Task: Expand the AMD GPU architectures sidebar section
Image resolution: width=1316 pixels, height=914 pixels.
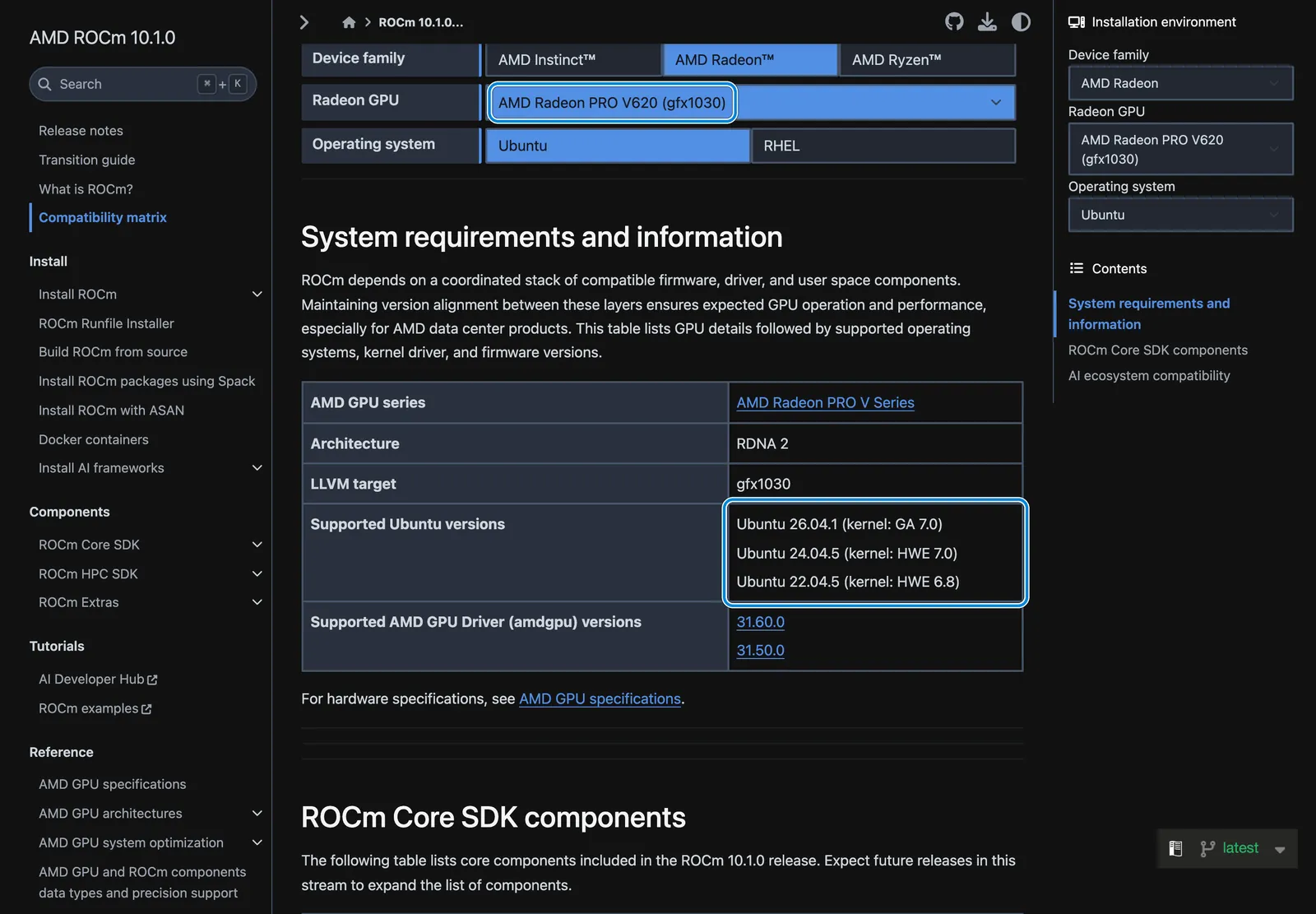Action: point(257,813)
